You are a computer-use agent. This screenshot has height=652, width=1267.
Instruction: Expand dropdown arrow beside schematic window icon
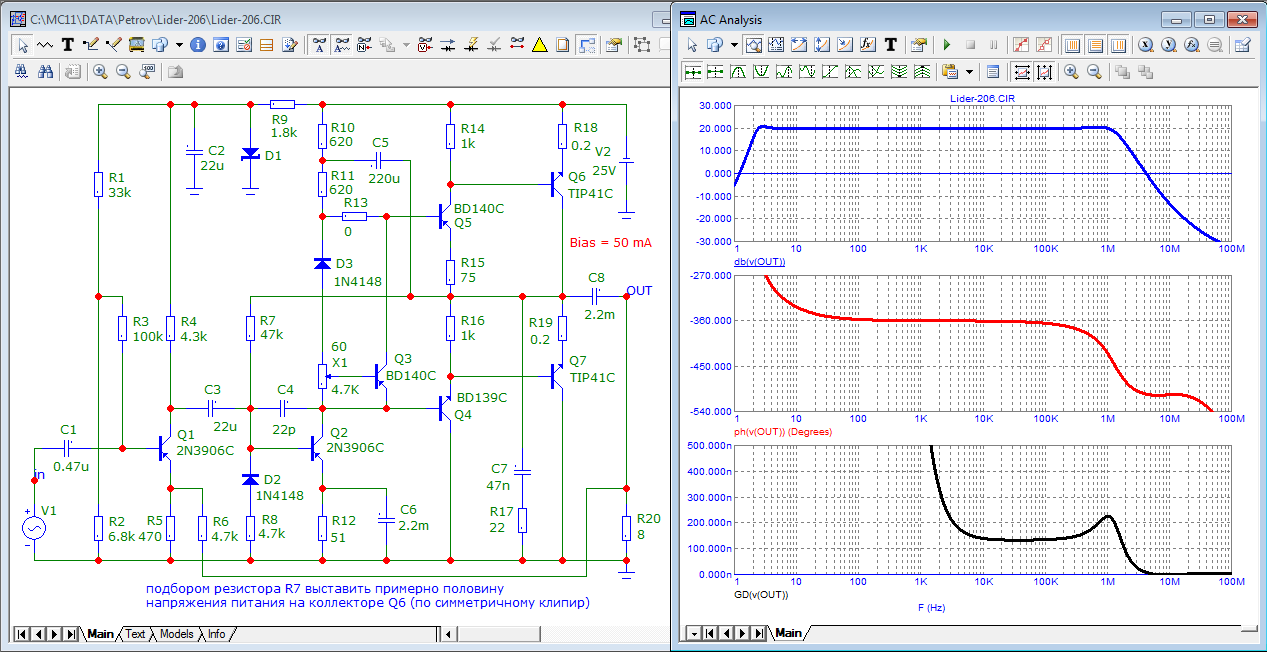click(x=178, y=45)
